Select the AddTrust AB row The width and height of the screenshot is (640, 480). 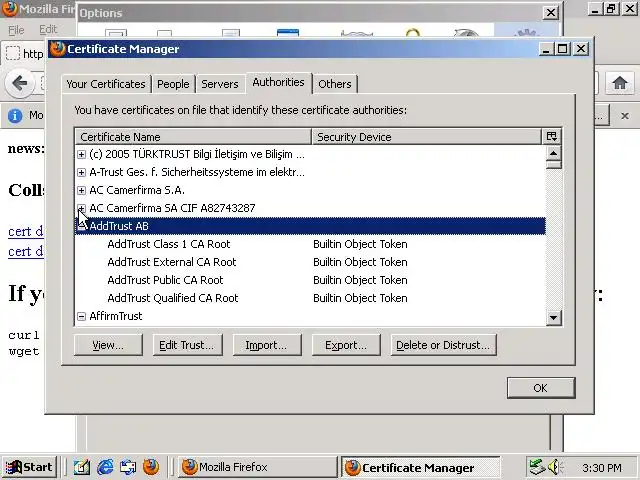tap(310, 226)
